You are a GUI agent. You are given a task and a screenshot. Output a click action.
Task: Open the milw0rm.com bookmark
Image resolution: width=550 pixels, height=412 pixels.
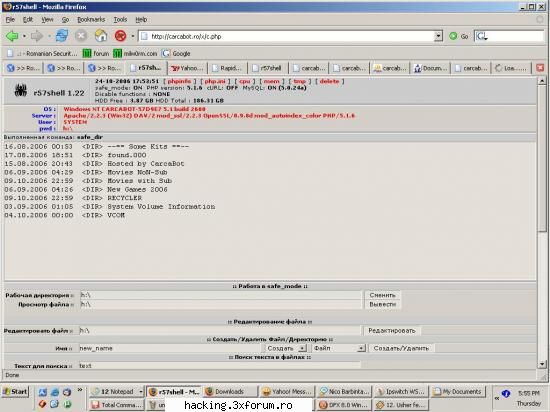point(135,54)
